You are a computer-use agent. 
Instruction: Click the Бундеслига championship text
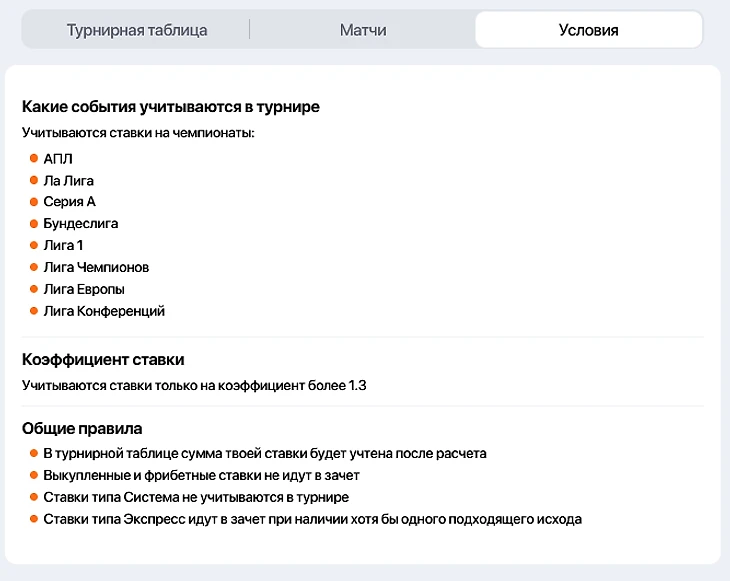tap(81, 224)
